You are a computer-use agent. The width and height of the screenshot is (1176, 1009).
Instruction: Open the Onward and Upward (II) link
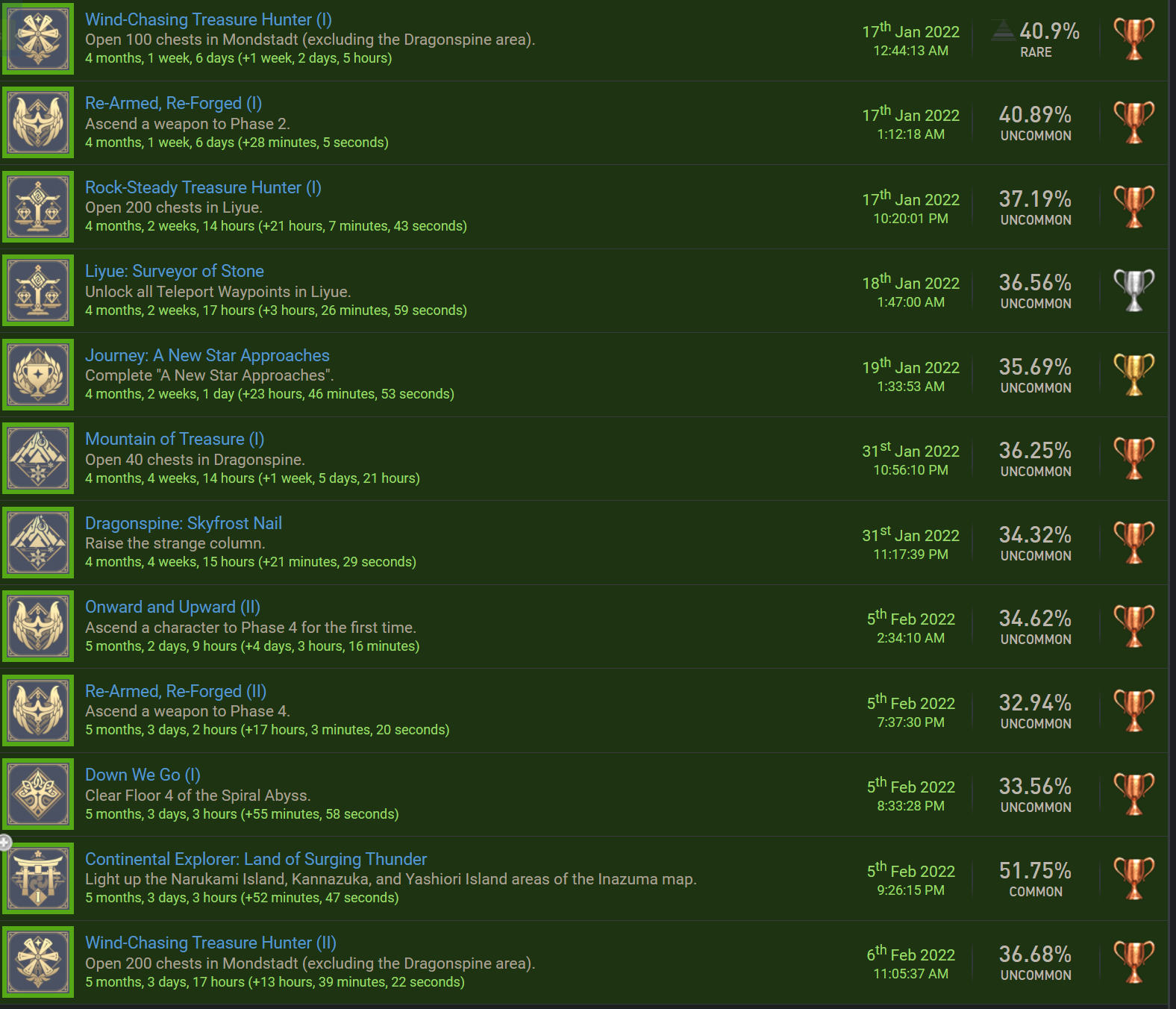pyautogui.click(x=172, y=607)
